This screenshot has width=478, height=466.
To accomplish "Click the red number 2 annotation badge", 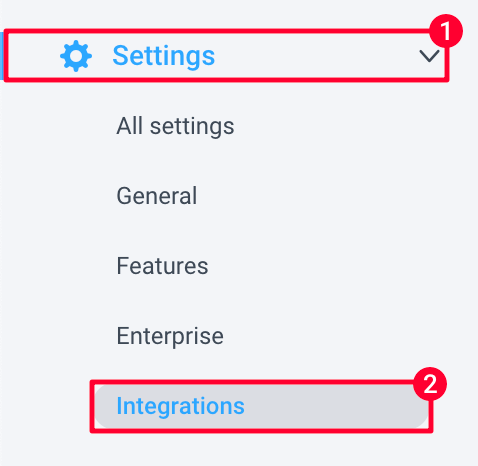I will click(x=430, y=384).
